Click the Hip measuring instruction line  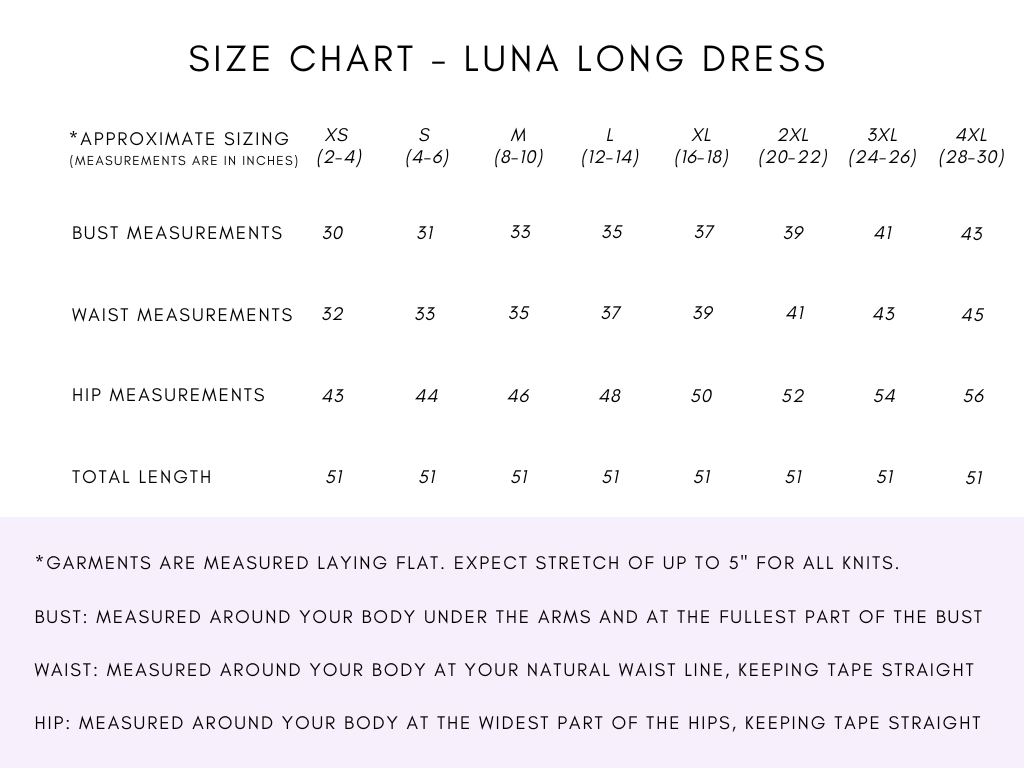(x=508, y=722)
